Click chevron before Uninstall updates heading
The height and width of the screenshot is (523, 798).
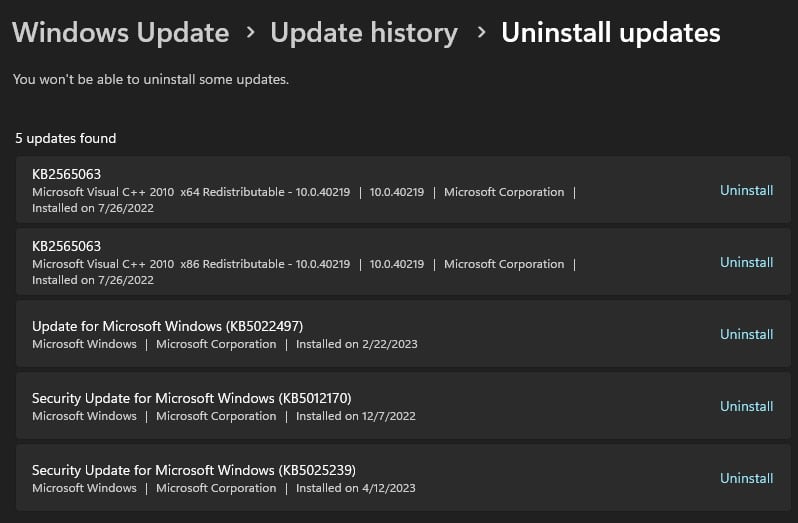point(481,34)
